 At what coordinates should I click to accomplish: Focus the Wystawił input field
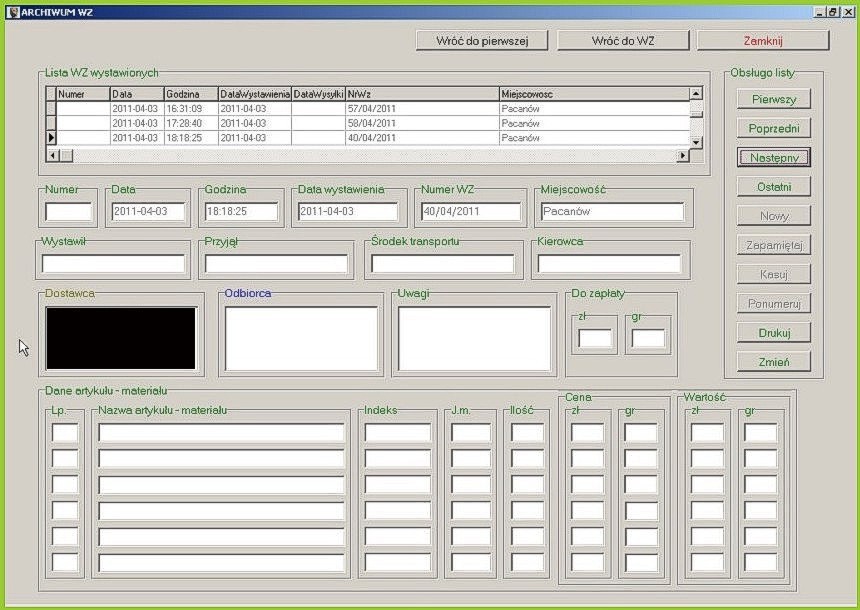point(114,264)
